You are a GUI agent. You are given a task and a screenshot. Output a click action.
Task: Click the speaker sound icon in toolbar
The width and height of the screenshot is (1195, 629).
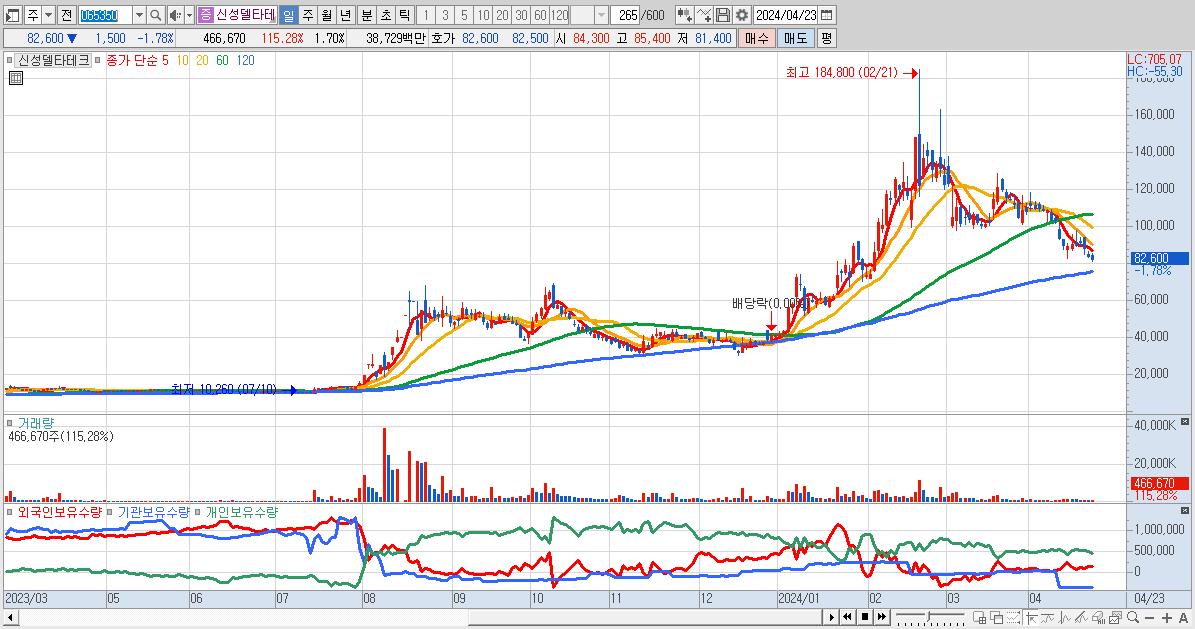coord(175,15)
